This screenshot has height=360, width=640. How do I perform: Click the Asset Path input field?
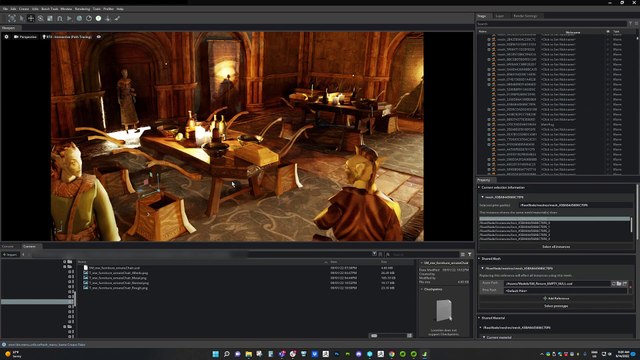coord(557,283)
